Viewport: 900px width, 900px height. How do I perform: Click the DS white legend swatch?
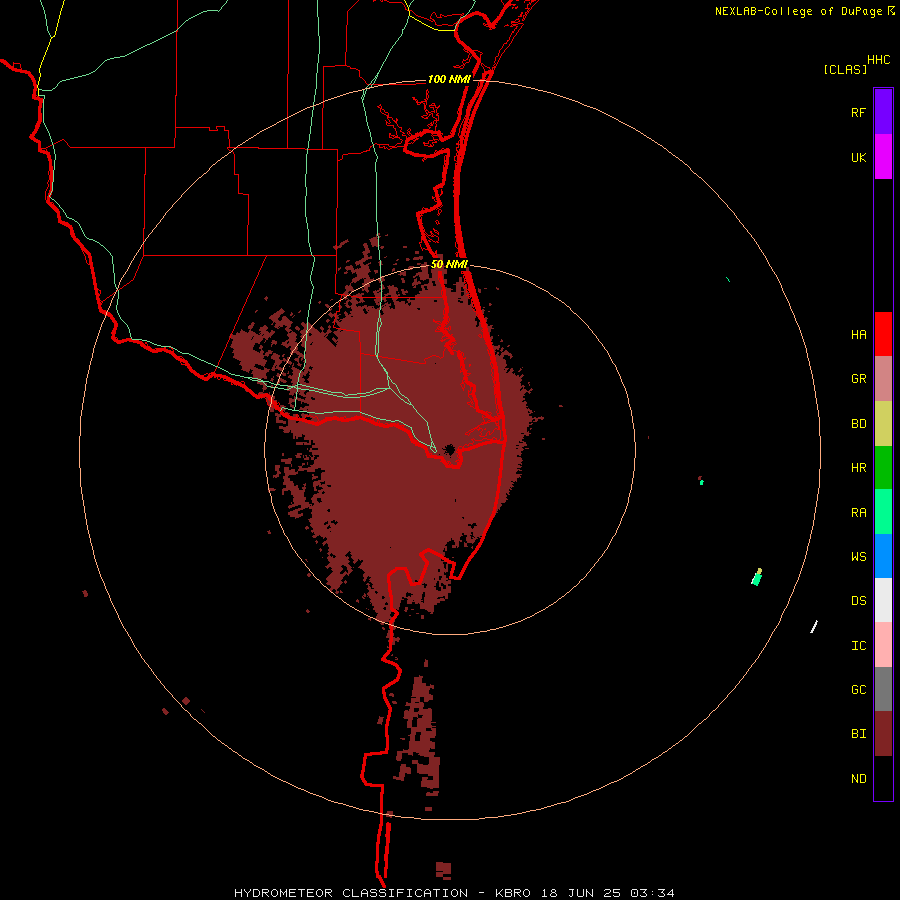point(883,600)
